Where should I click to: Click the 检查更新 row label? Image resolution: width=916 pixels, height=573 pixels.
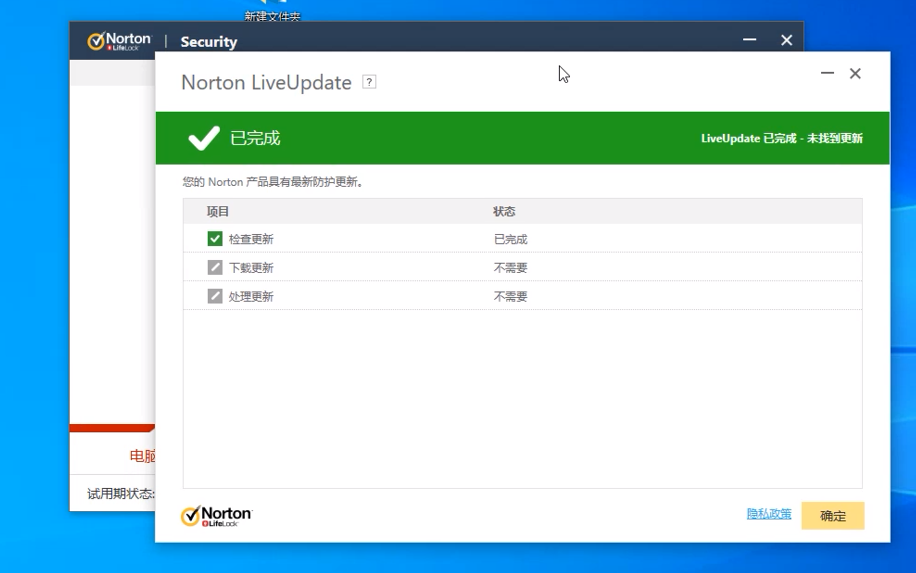(251, 239)
